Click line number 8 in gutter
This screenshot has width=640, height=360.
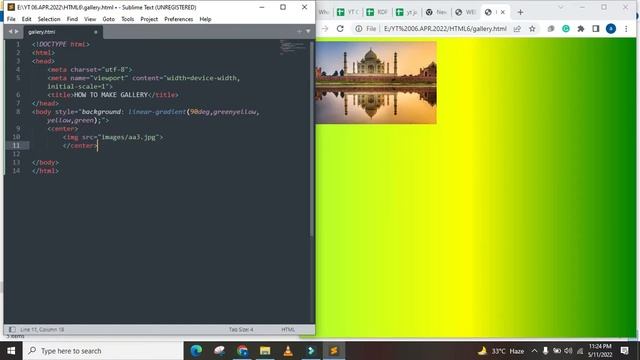[x=18, y=111]
